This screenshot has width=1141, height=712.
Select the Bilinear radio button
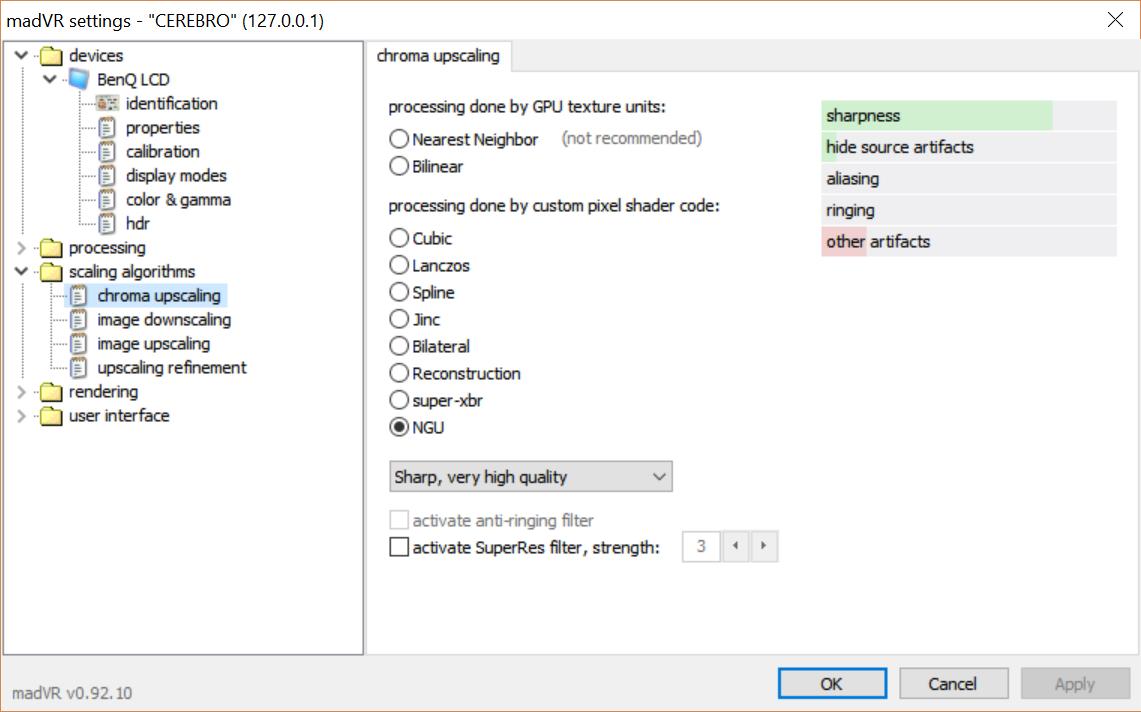[399, 167]
